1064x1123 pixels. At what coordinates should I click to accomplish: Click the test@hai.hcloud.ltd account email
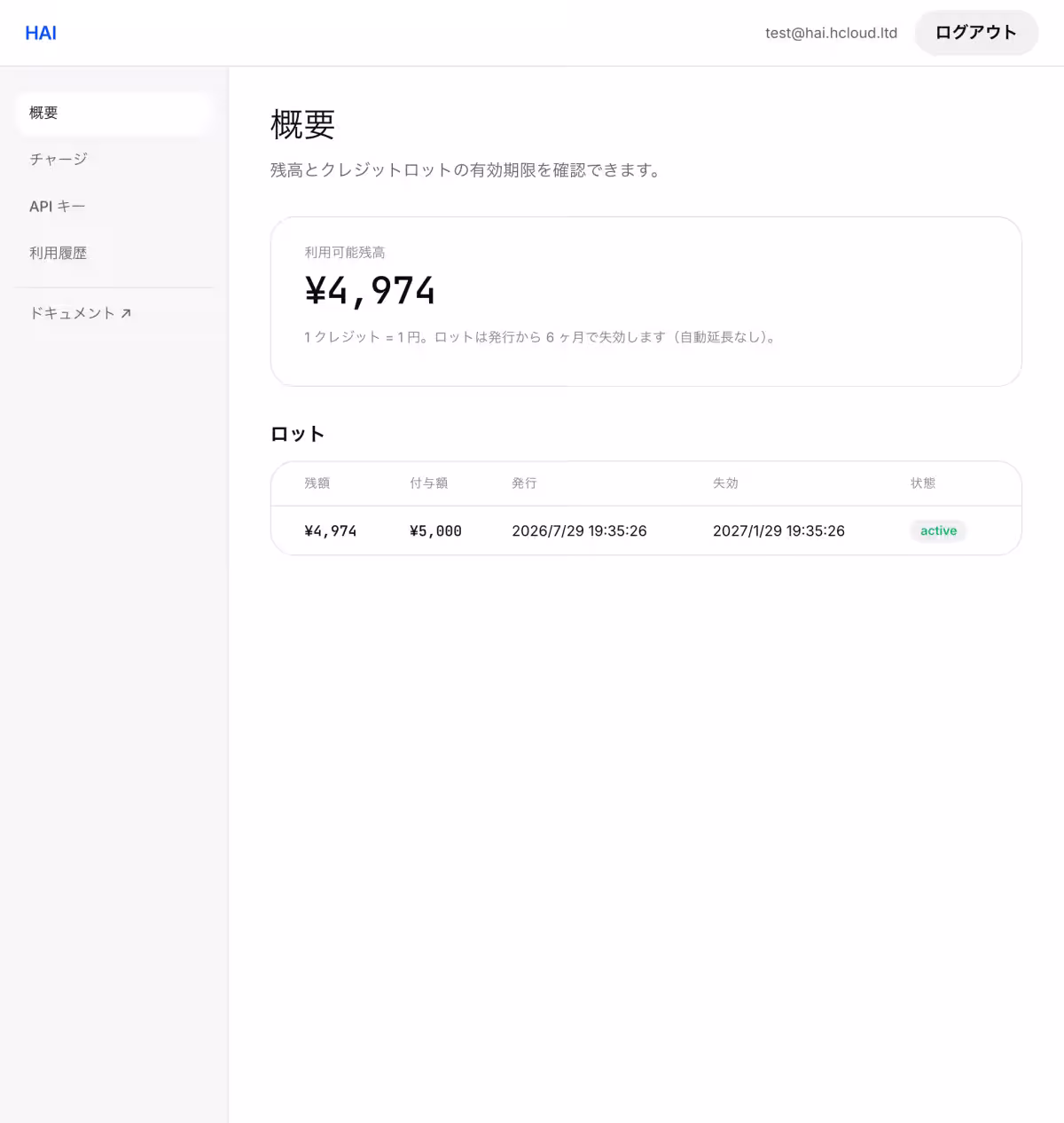click(x=831, y=33)
